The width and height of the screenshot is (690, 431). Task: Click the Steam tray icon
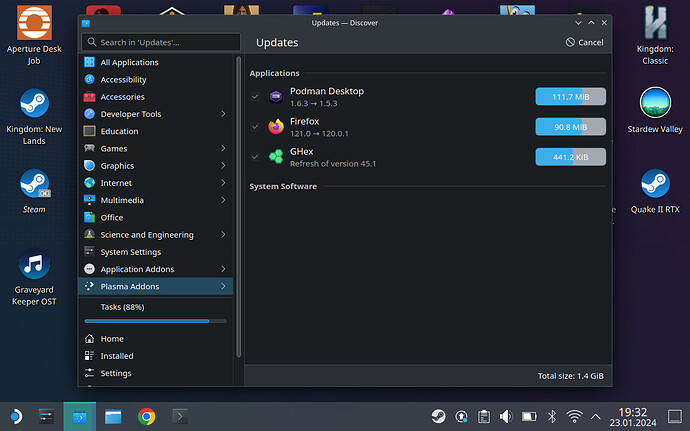[438, 416]
